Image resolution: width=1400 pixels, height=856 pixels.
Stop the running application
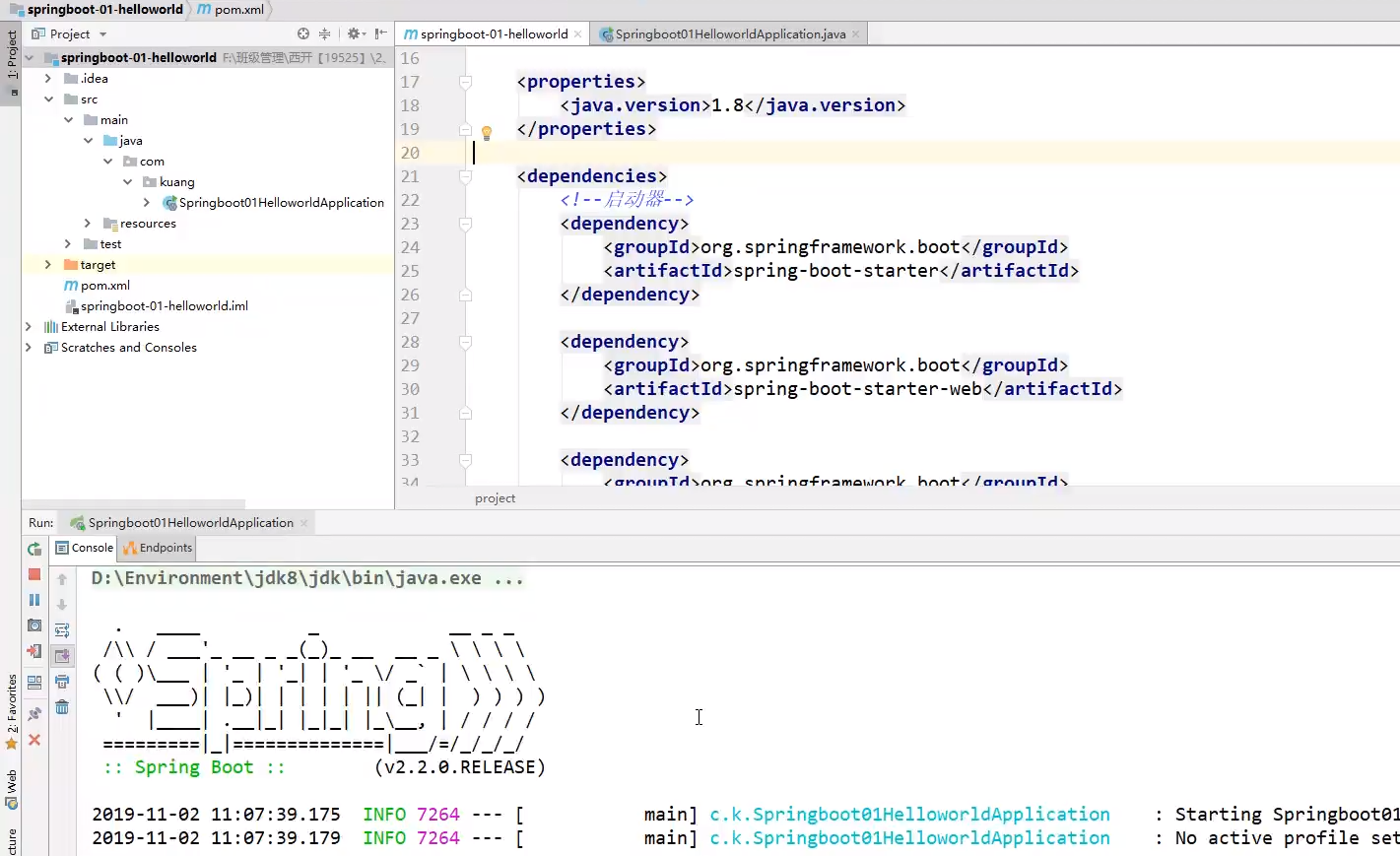click(x=34, y=574)
